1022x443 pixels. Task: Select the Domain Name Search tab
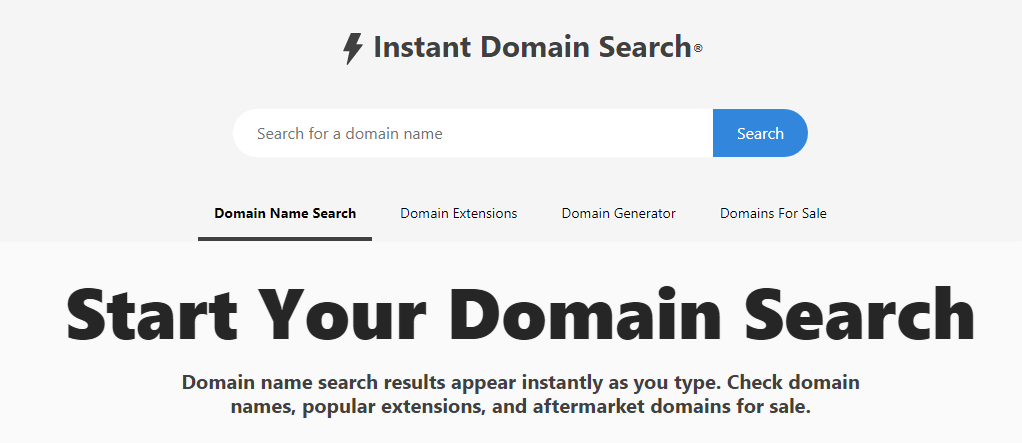pos(285,214)
